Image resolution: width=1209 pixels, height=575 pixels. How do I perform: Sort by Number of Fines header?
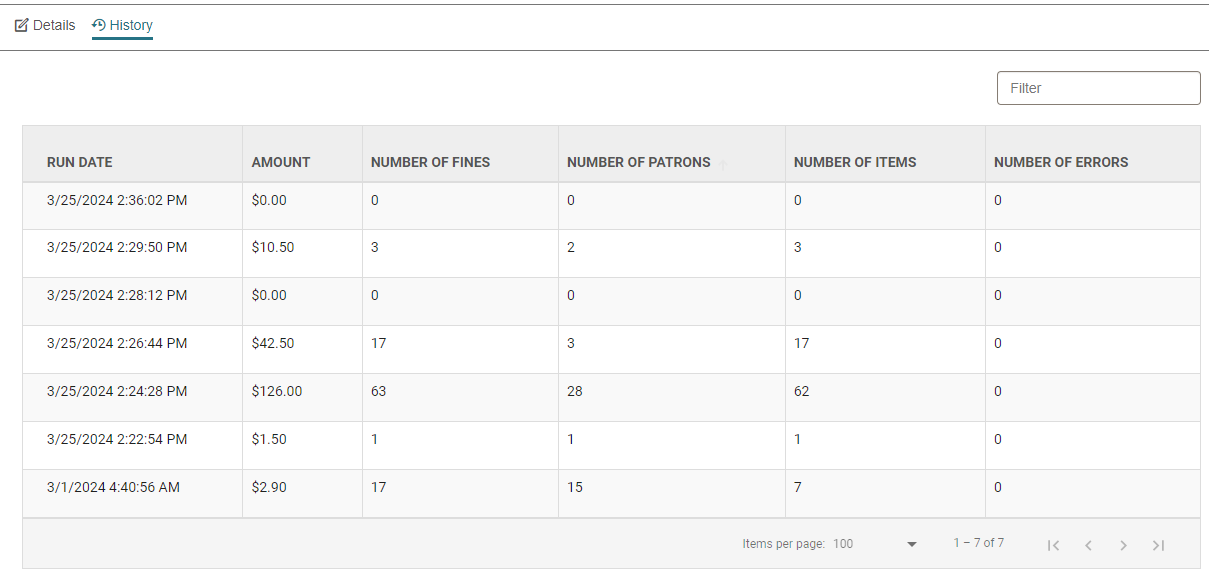point(430,162)
